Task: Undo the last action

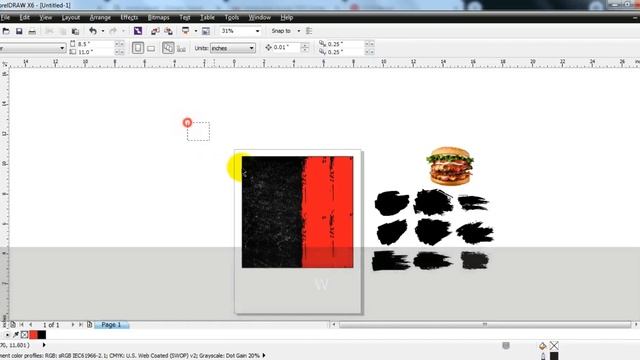Action: point(93,31)
